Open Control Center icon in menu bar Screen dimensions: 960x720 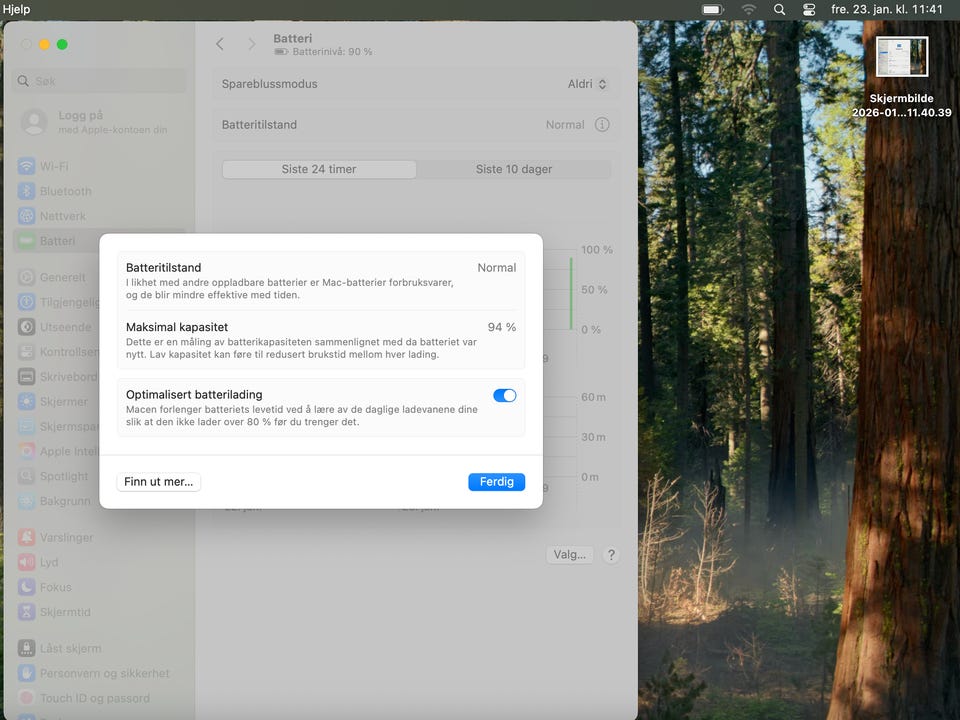click(809, 9)
